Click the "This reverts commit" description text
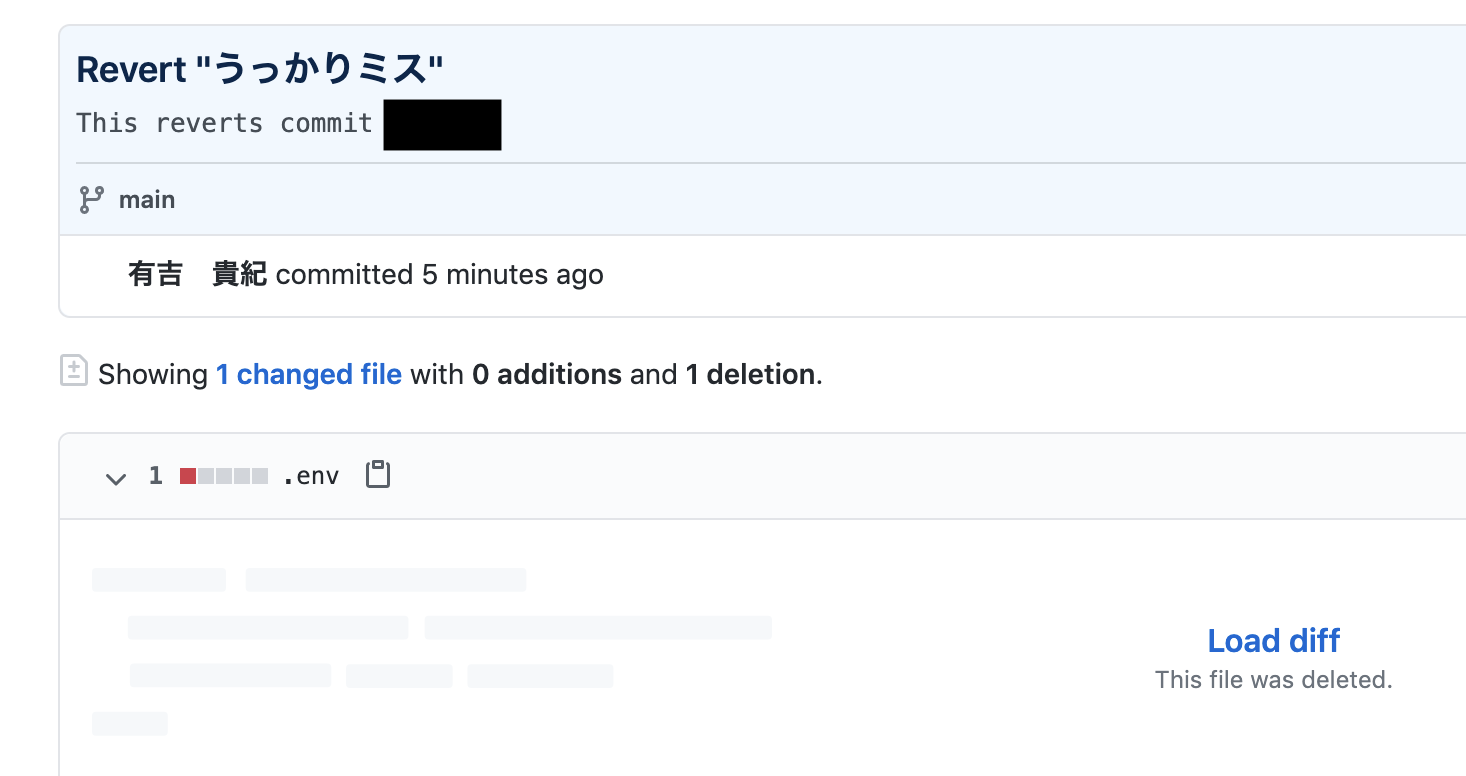The width and height of the screenshot is (1466, 776). click(x=224, y=124)
